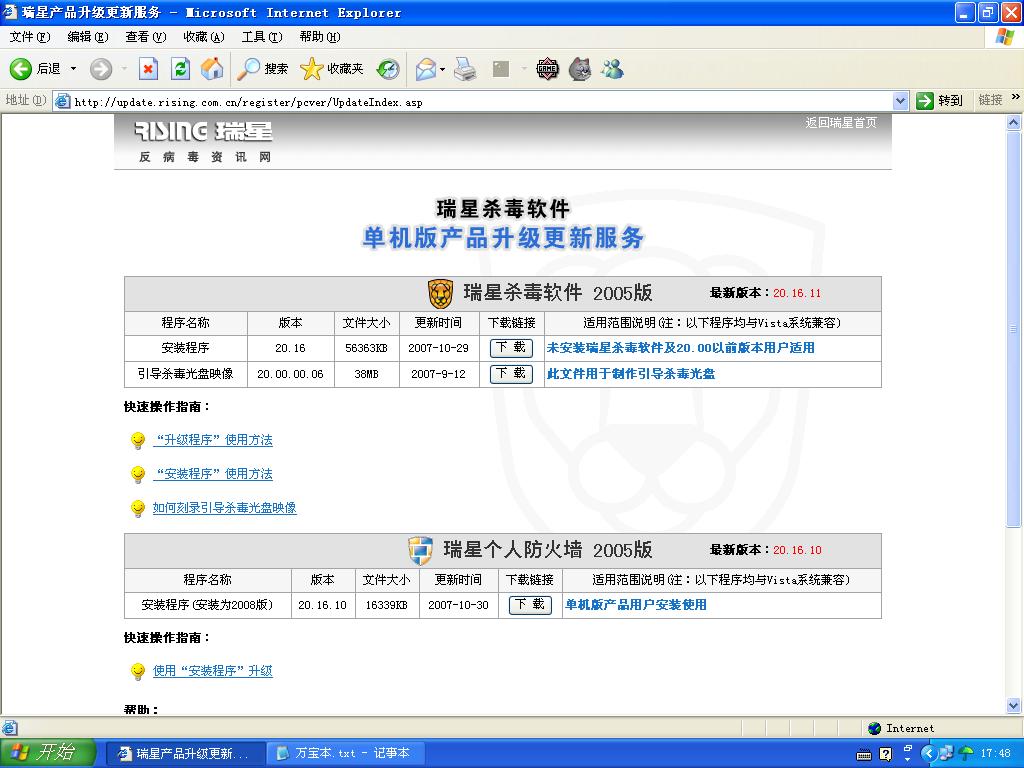
Task: Open address bar URL dropdown
Action: click(901, 101)
